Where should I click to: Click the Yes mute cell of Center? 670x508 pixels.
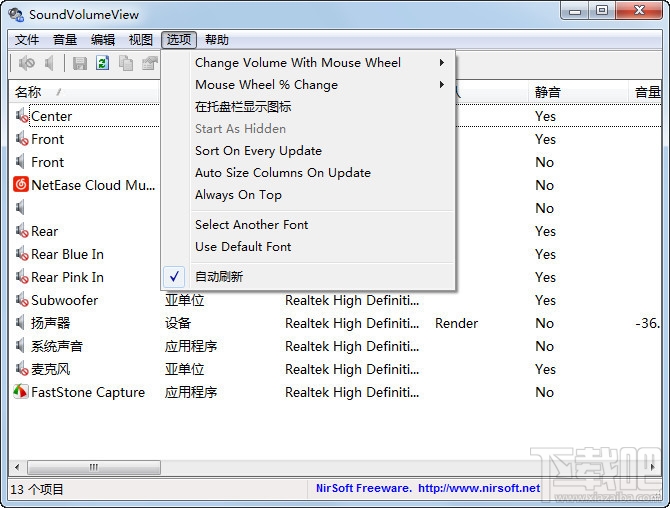(x=545, y=116)
